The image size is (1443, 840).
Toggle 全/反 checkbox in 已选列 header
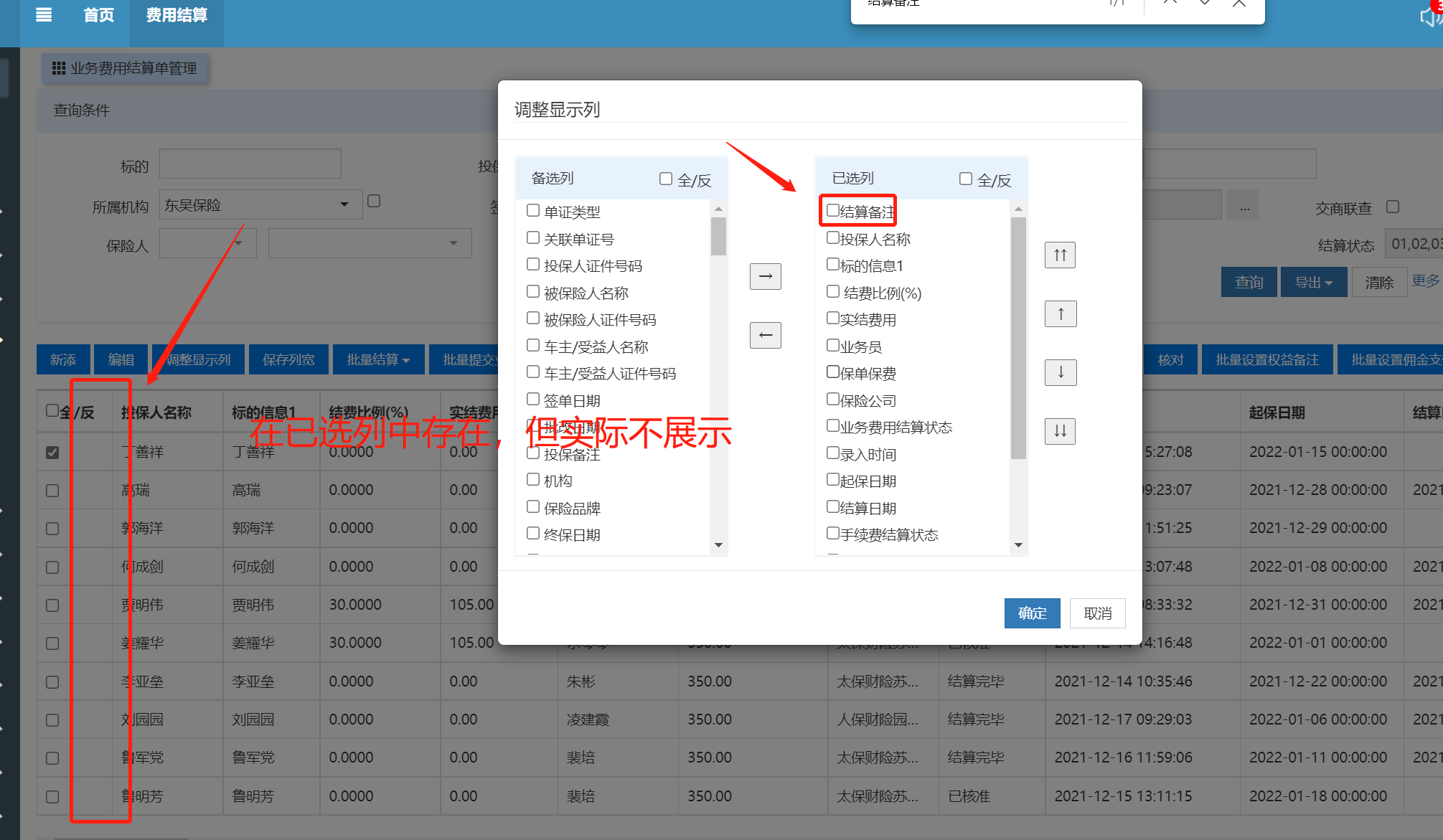tap(966, 179)
